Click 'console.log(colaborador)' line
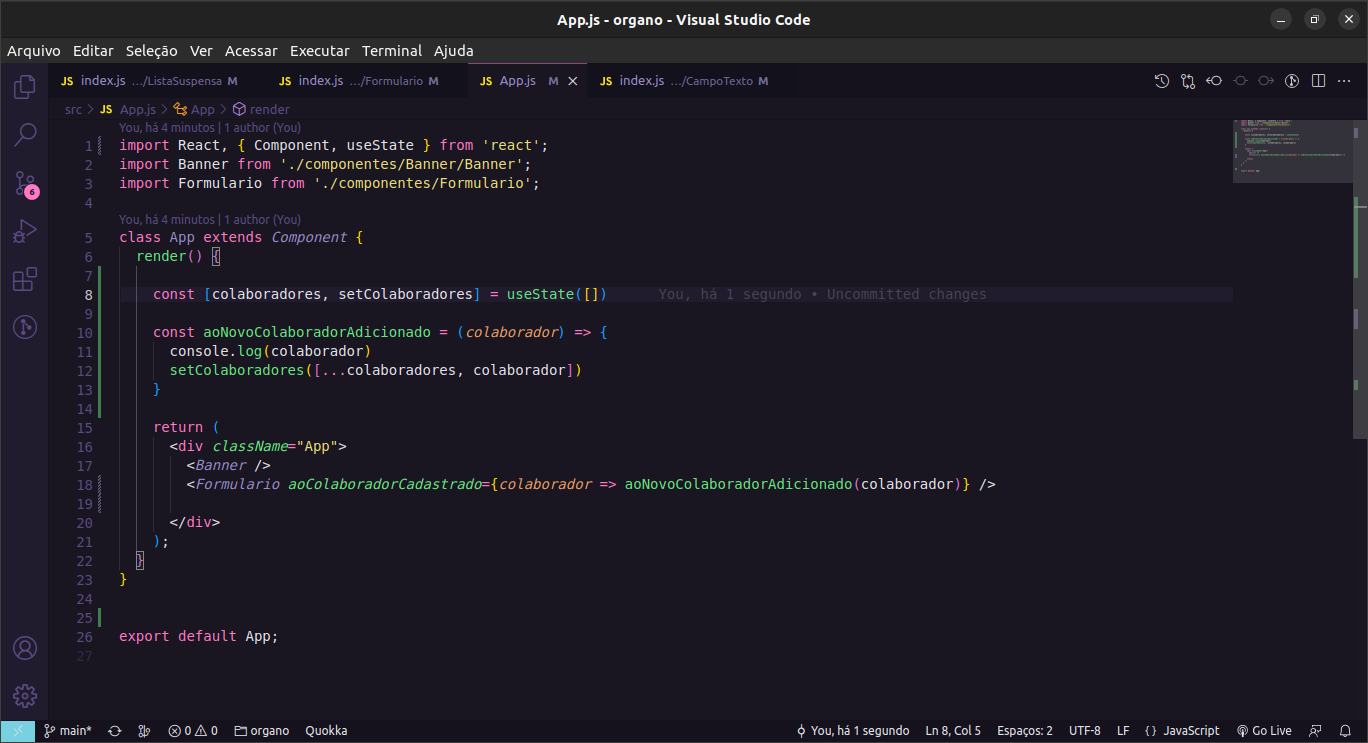This screenshot has width=1368, height=743. [270, 351]
